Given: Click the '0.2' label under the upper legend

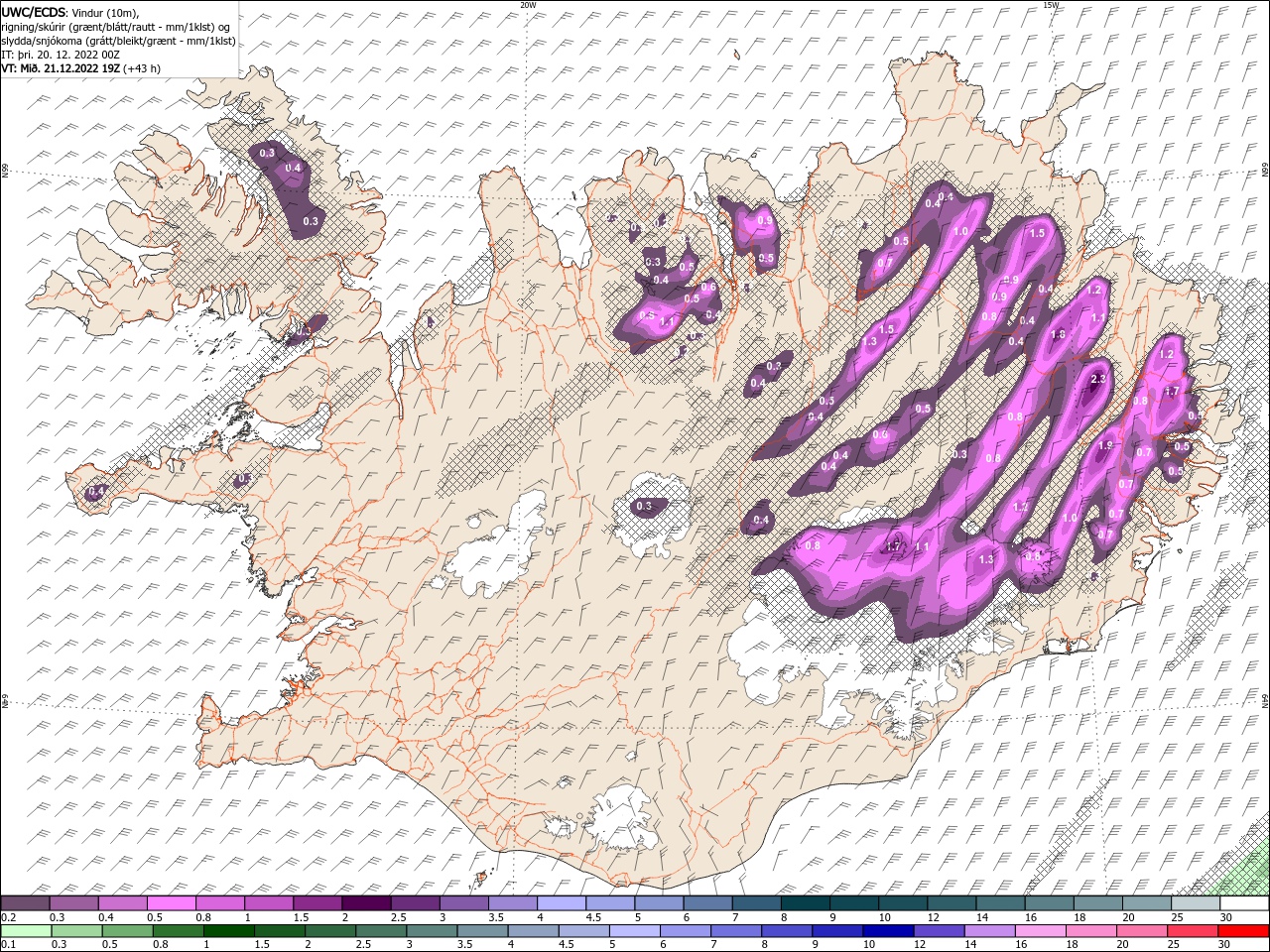Looking at the screenshot, I should [x=8, y=917].
